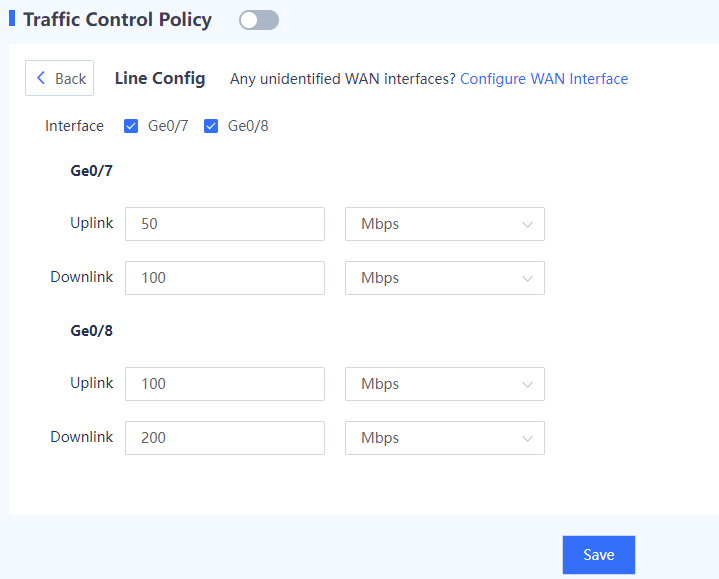This screenshot has width=719, height=579.
Task: Uncheck the Ge0/8 interface checkbox
Action: 211,126
